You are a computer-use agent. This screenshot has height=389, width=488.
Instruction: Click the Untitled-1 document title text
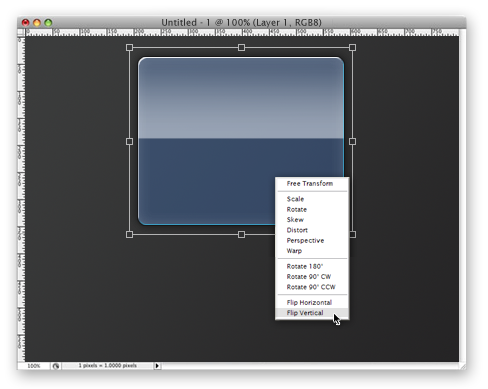(x=241, y=23)
